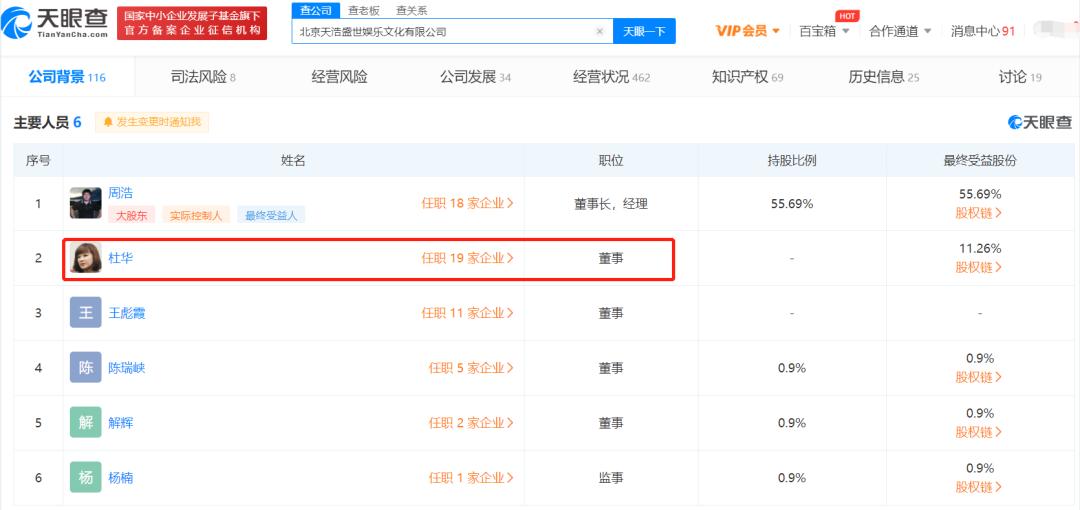Screen dimensions: 1080x510
Task: Click the TianYanCha logo
Action: (55, 22)
